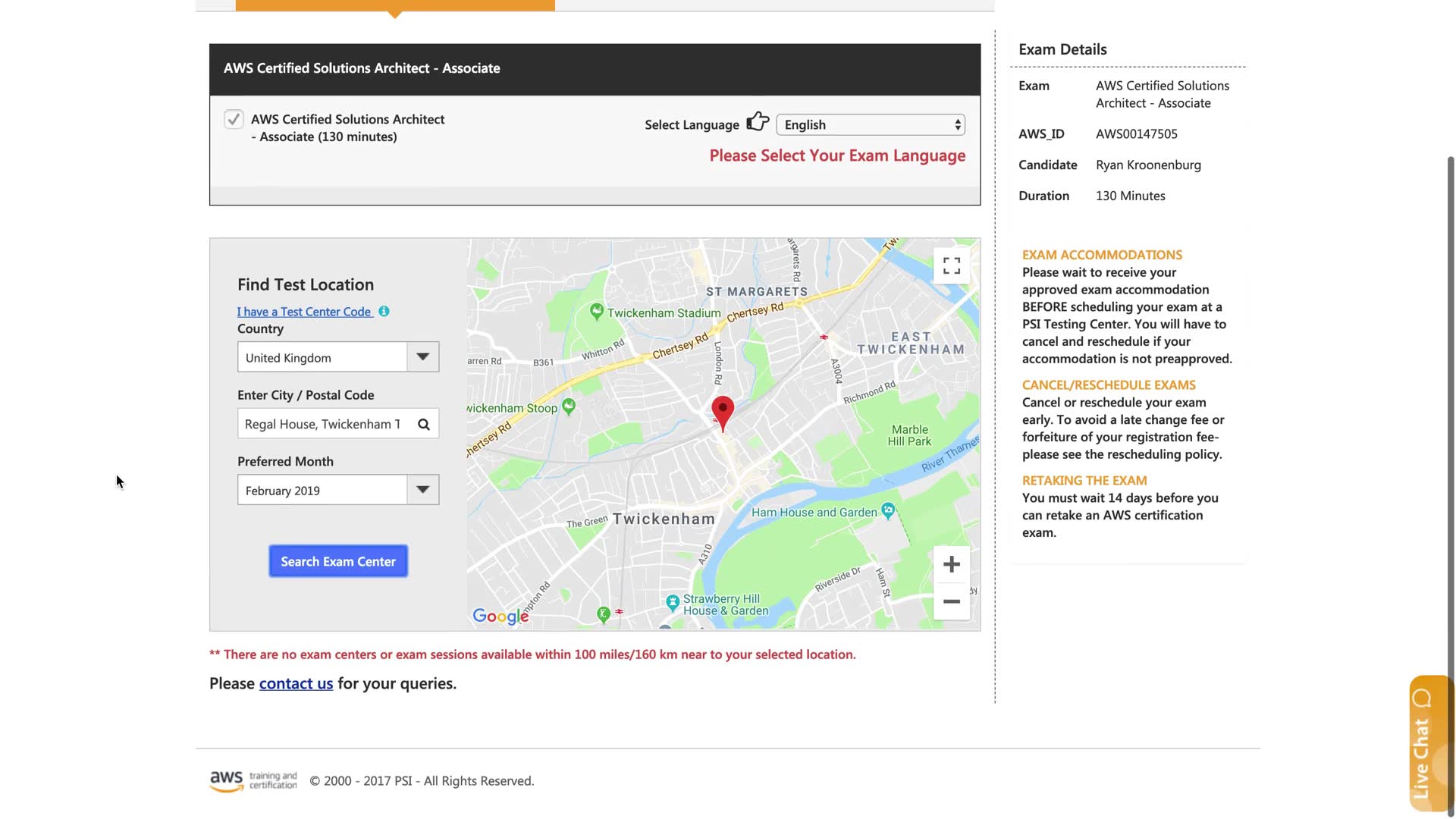Expand the Country dropdown
Screen dimensions: 1456x819
pos(422,357)
